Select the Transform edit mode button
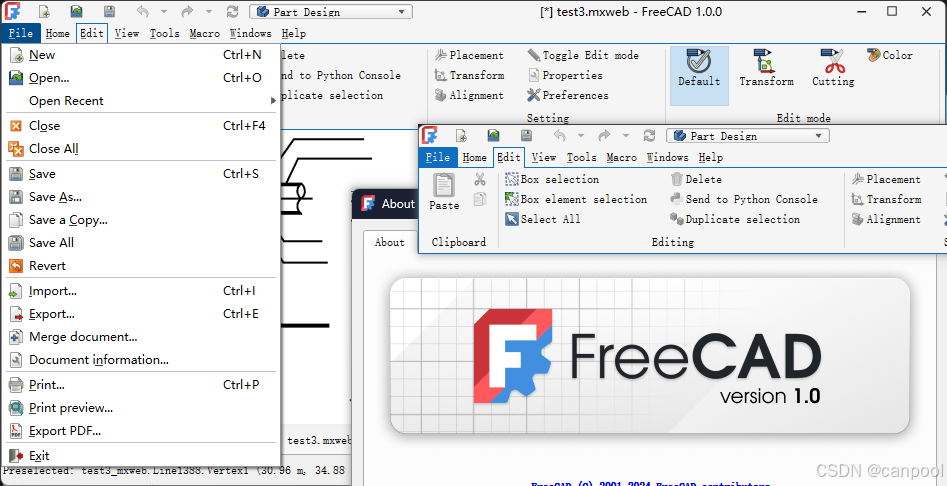Screen dimensions: 947x486 click(766, 68)
